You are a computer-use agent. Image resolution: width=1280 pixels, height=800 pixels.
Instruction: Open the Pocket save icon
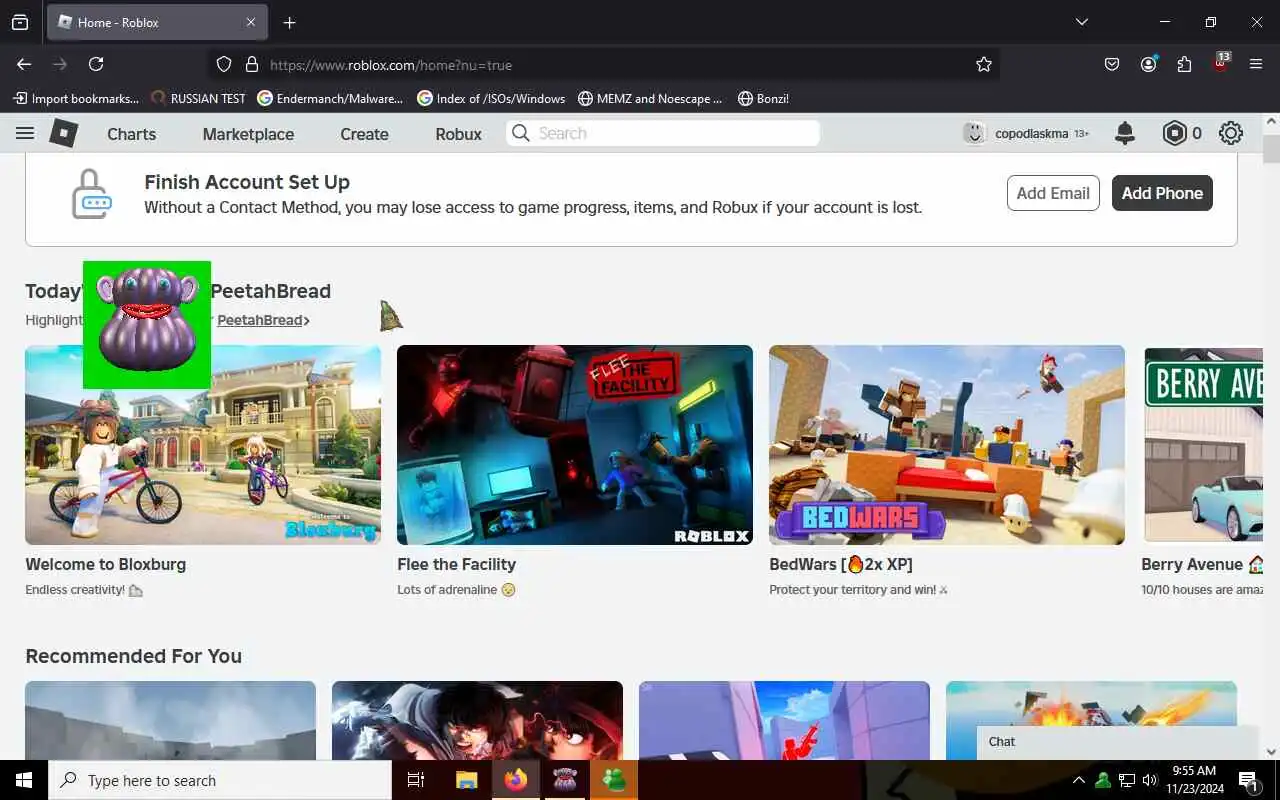(1112, 64)
